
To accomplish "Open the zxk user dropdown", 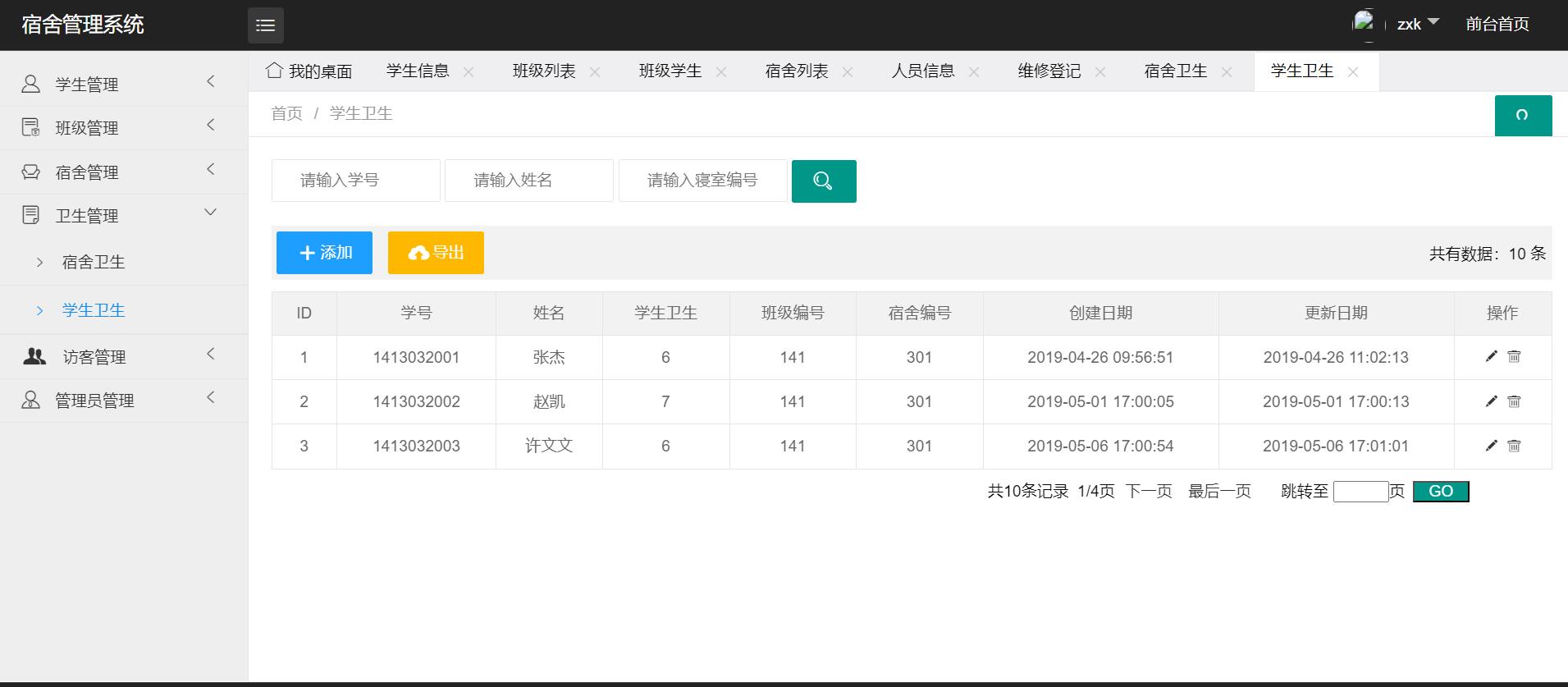I will [1418, 24].
